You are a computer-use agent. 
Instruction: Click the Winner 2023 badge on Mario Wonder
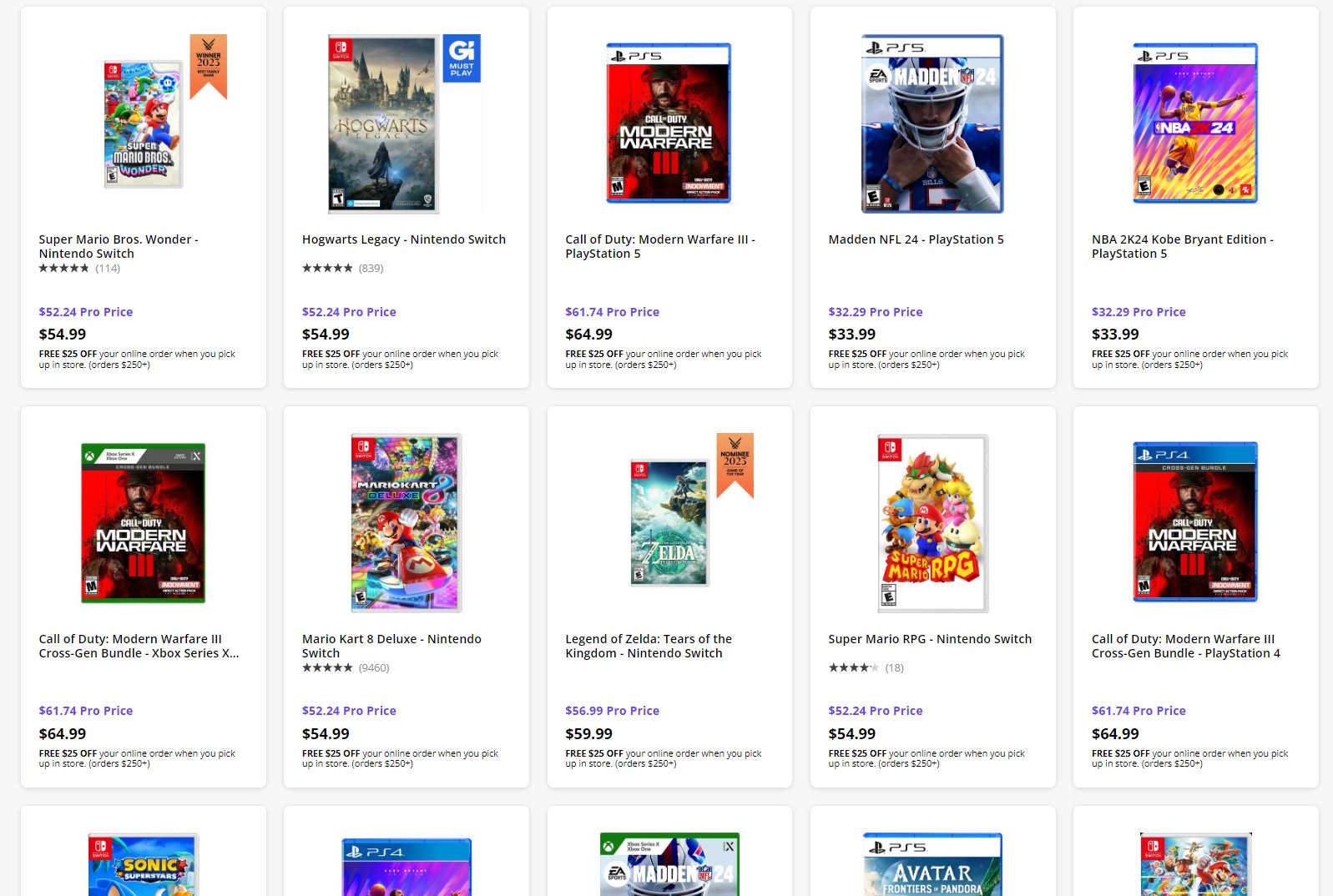209,65
